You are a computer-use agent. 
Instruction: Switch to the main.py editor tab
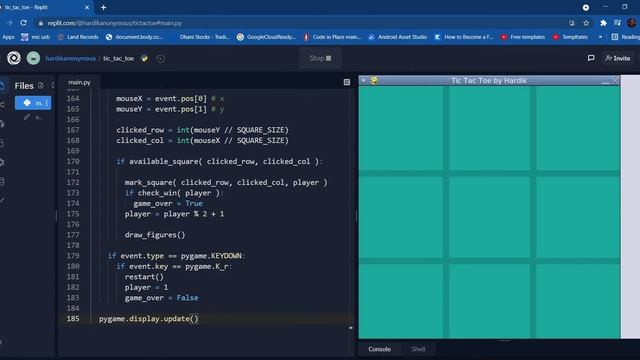click(79, 82)
